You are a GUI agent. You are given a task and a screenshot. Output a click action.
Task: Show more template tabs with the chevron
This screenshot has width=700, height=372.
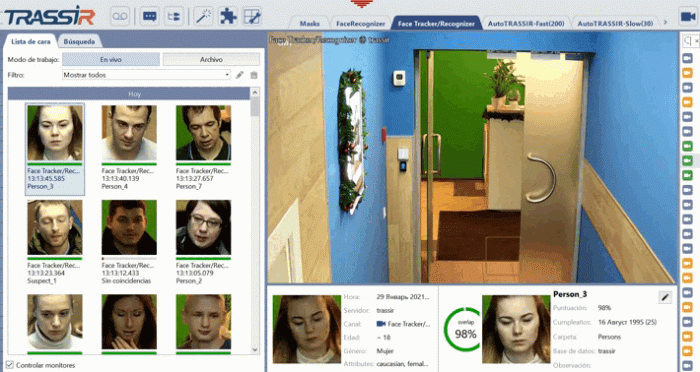tap(666, 22)
